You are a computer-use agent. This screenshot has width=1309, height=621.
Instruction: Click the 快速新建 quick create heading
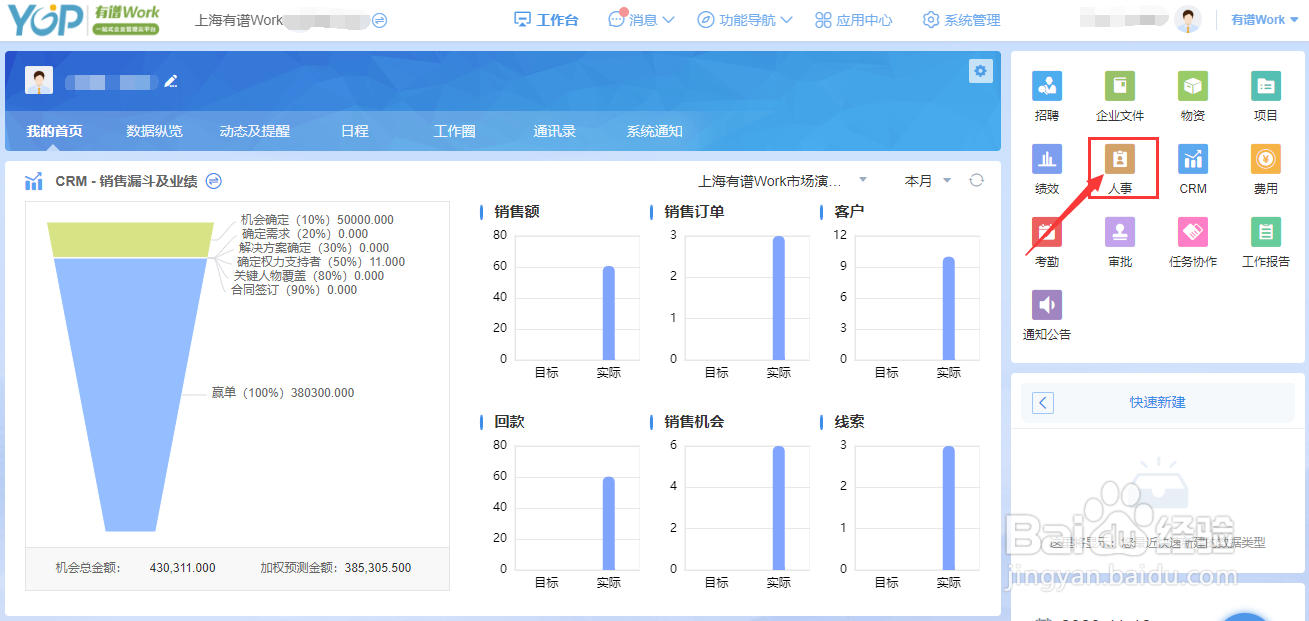[x=1158, y=402]
